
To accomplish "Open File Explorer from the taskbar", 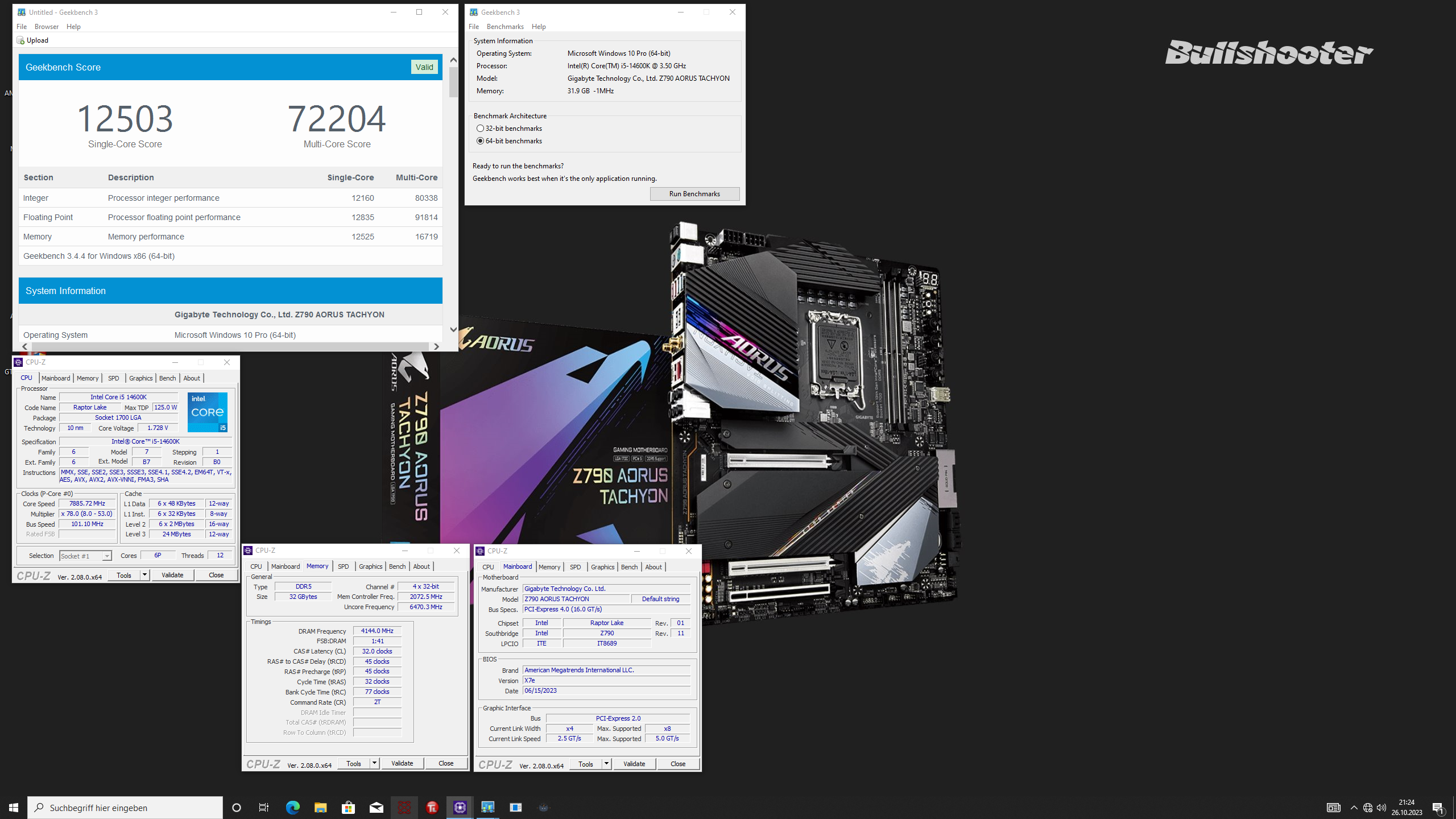I will 320,808.
